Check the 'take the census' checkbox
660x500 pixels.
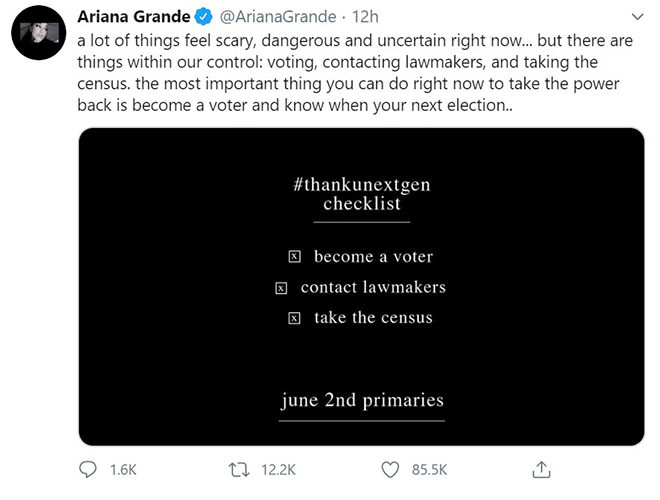coord(294,319)
